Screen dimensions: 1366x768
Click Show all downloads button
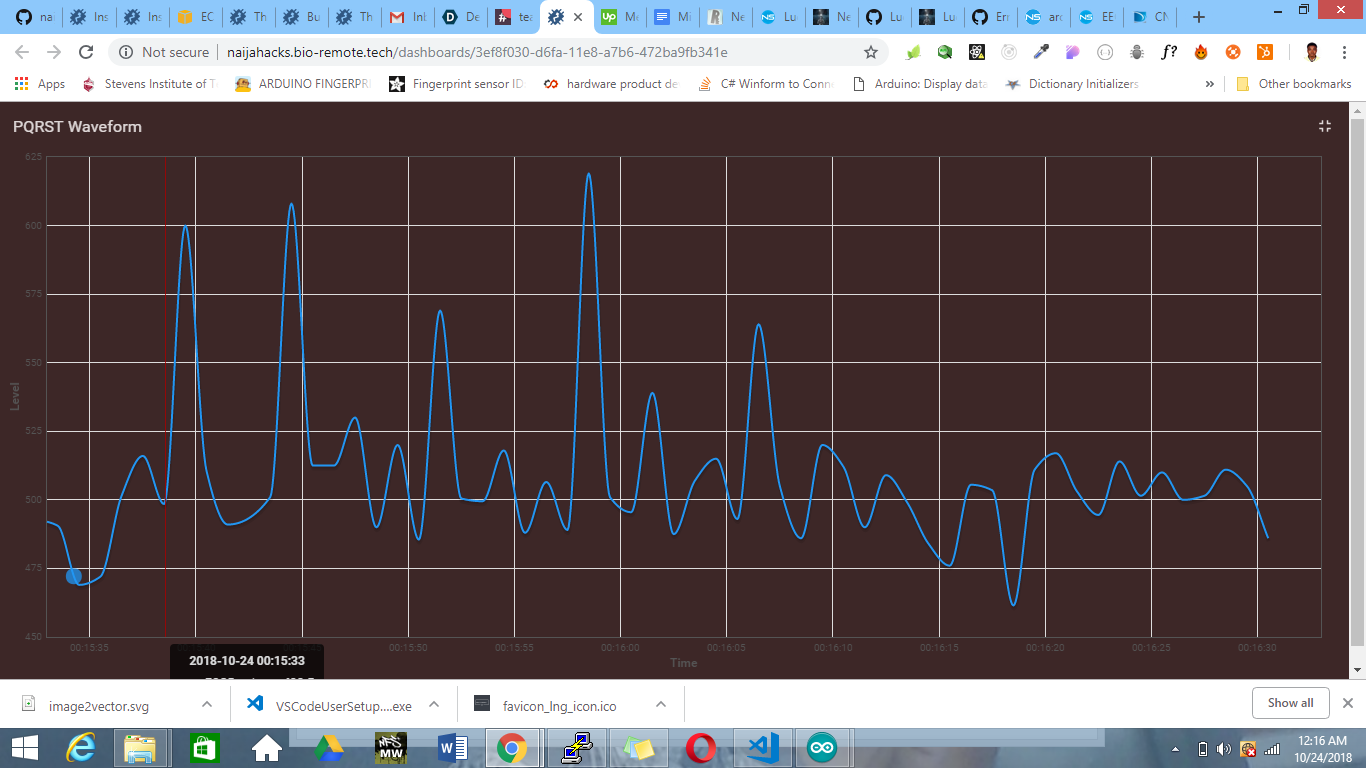1290,703
